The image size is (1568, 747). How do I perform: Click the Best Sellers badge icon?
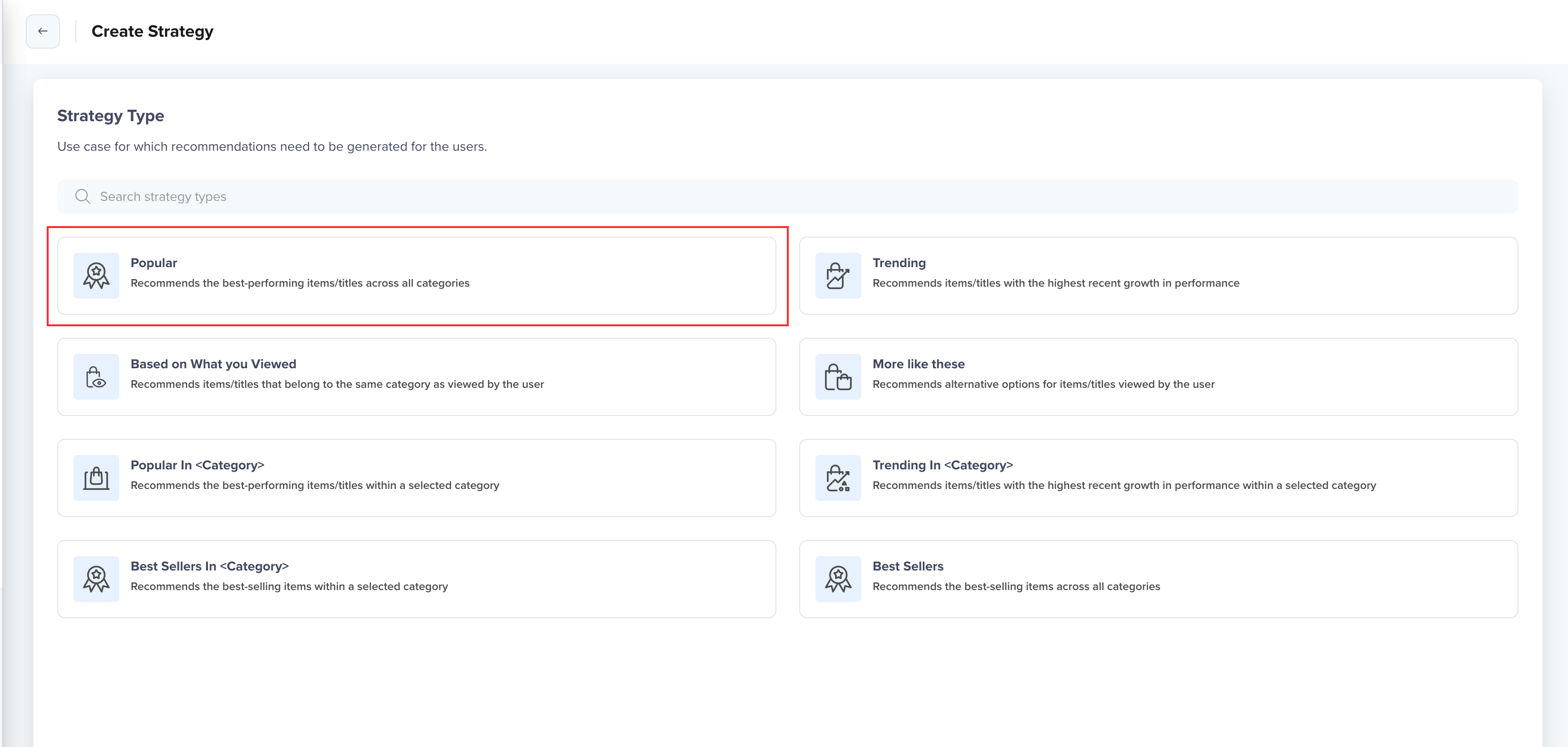[x=838, y=579]
